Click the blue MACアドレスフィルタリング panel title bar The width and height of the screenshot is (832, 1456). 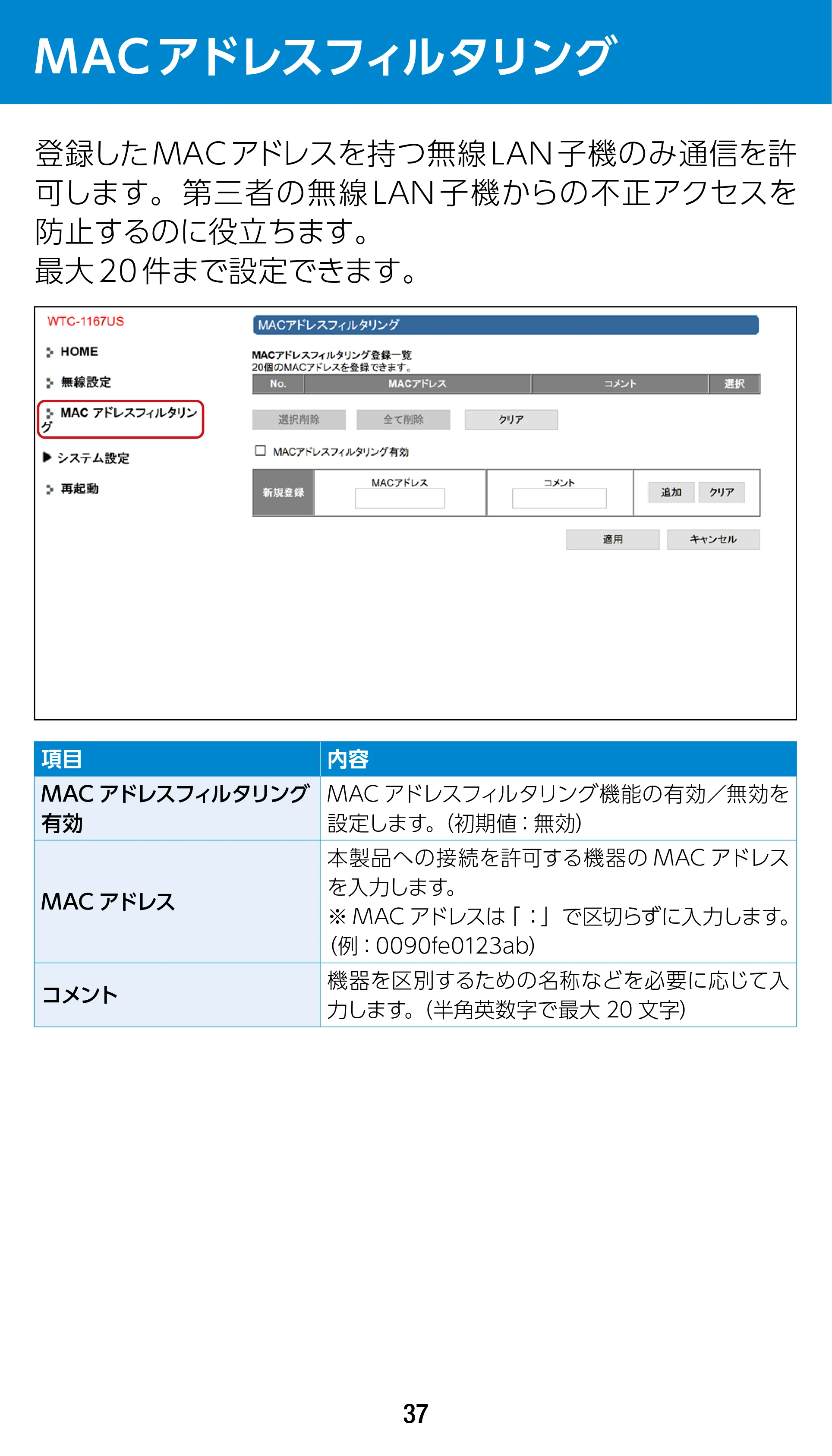tap(506, 325)
